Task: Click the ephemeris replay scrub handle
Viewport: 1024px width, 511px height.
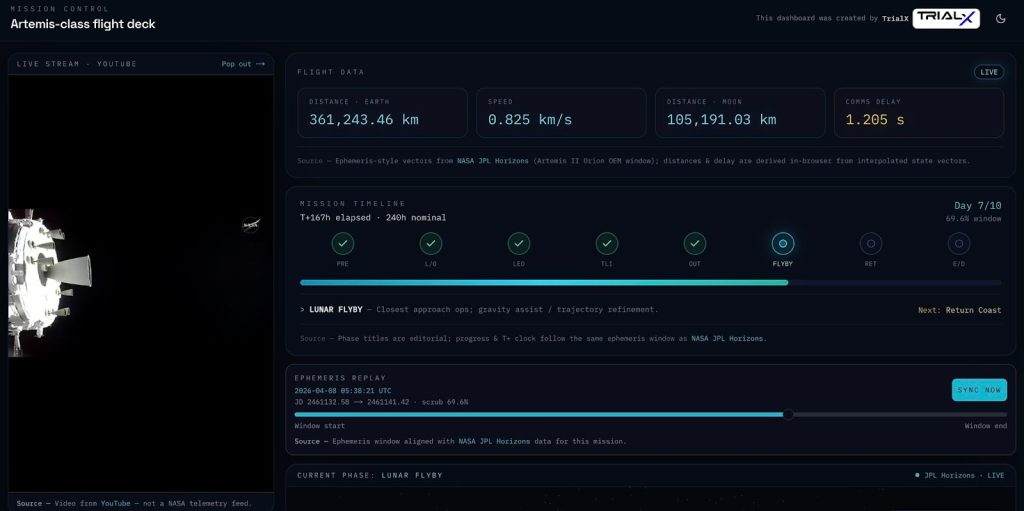Action: [788, 414]
